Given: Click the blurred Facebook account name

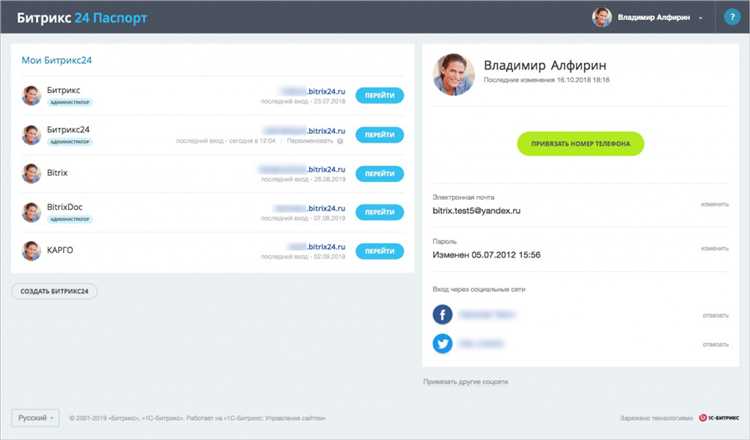Looking at the screenshot, I should pyautogui.click(x=487, y=315).
